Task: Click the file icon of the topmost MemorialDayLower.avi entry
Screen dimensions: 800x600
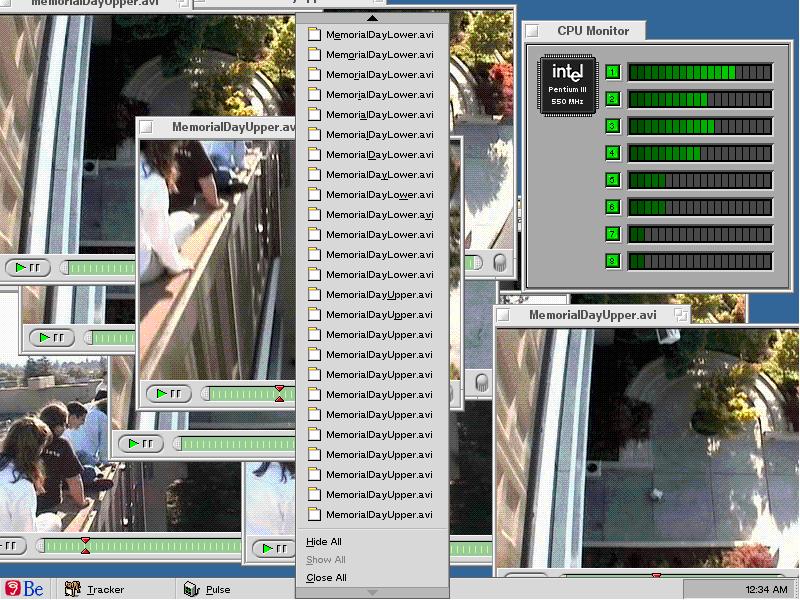Action: pos(314,35)
